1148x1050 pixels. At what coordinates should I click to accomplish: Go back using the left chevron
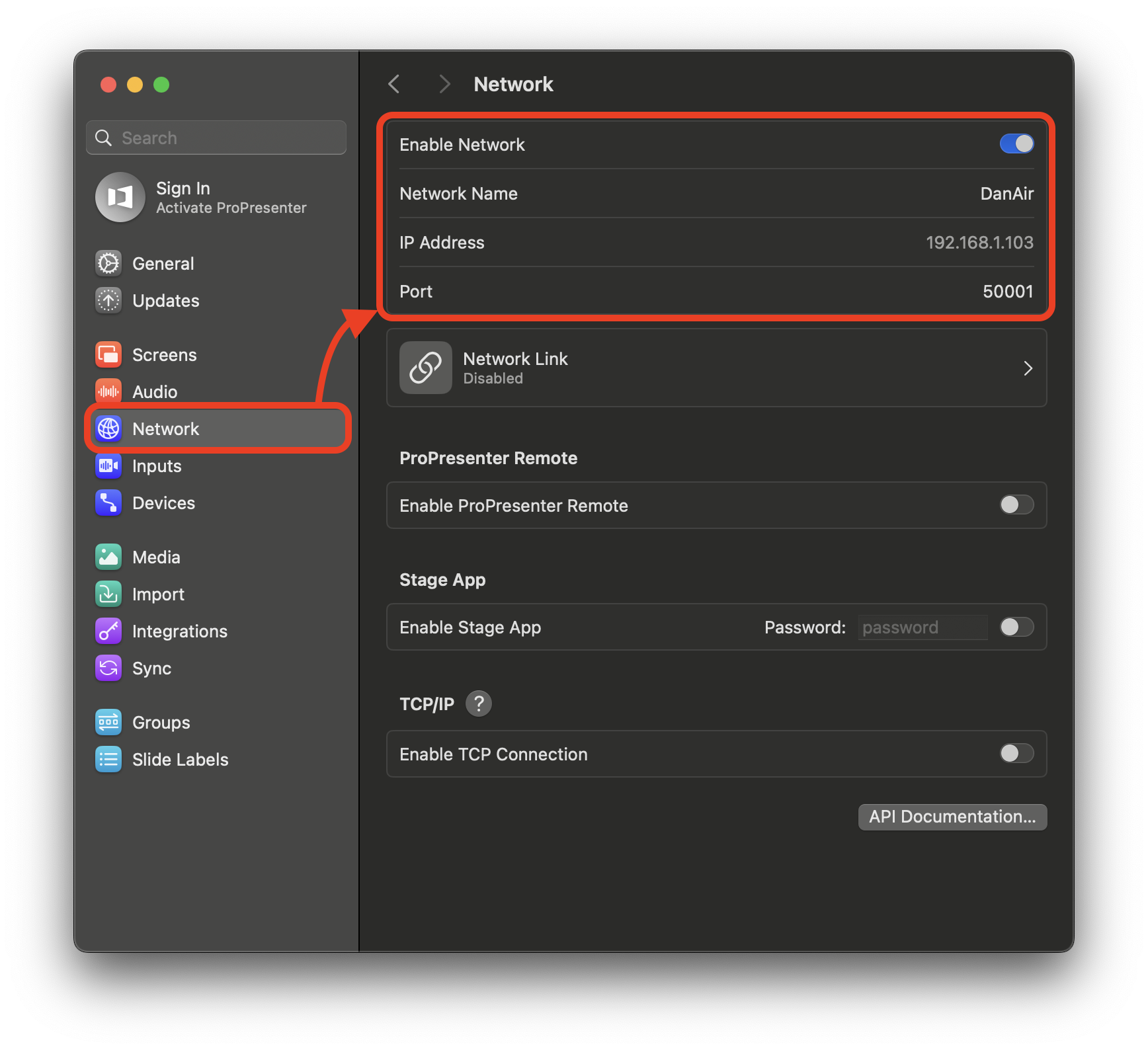click(394, 84)
